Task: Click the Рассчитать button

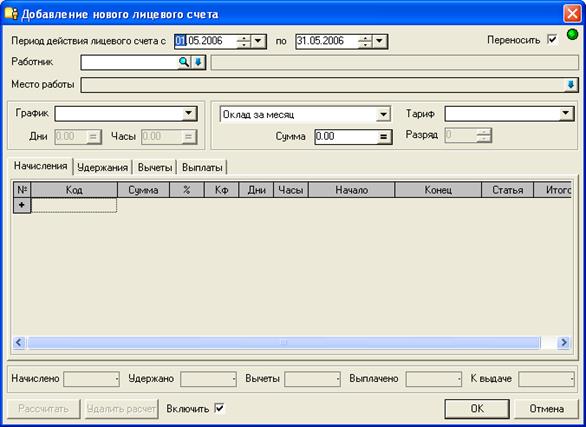Action: click(x=43, y=409)
